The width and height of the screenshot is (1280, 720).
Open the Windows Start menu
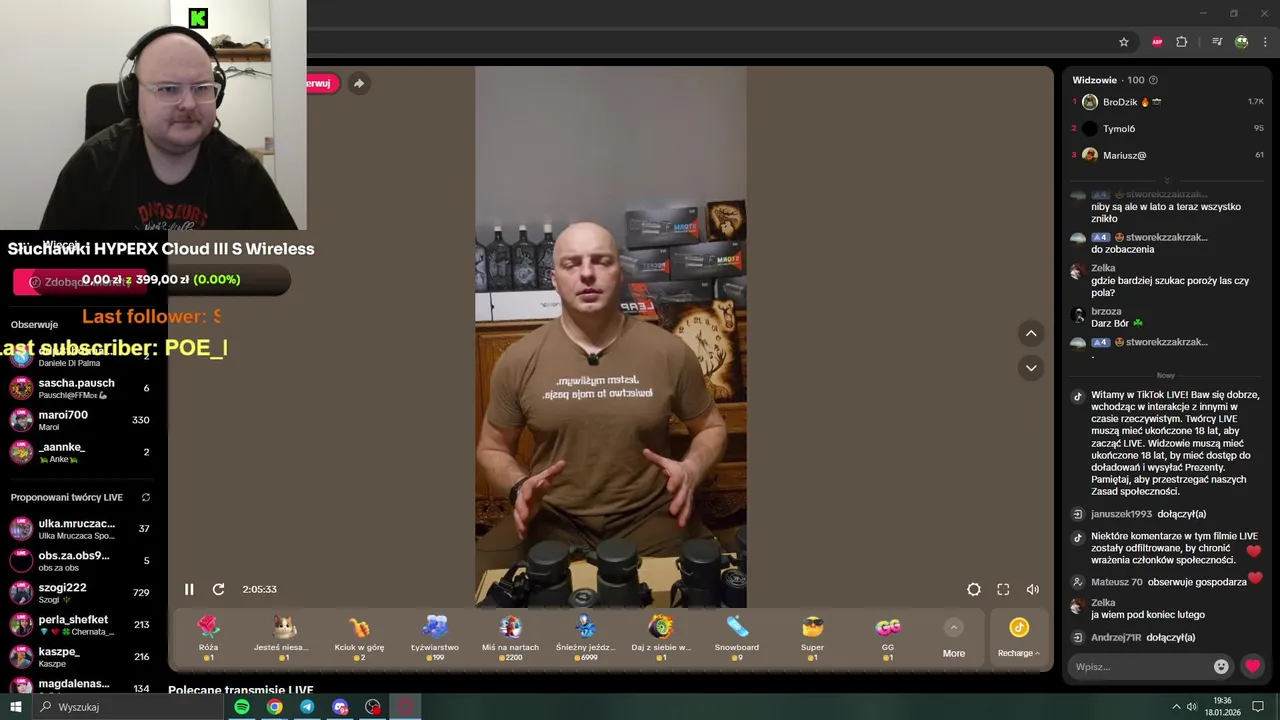pos(15,707)
